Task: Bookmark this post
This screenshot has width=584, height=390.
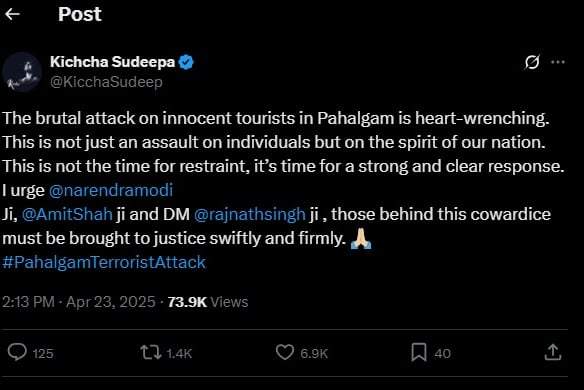Action: [419, 352]
